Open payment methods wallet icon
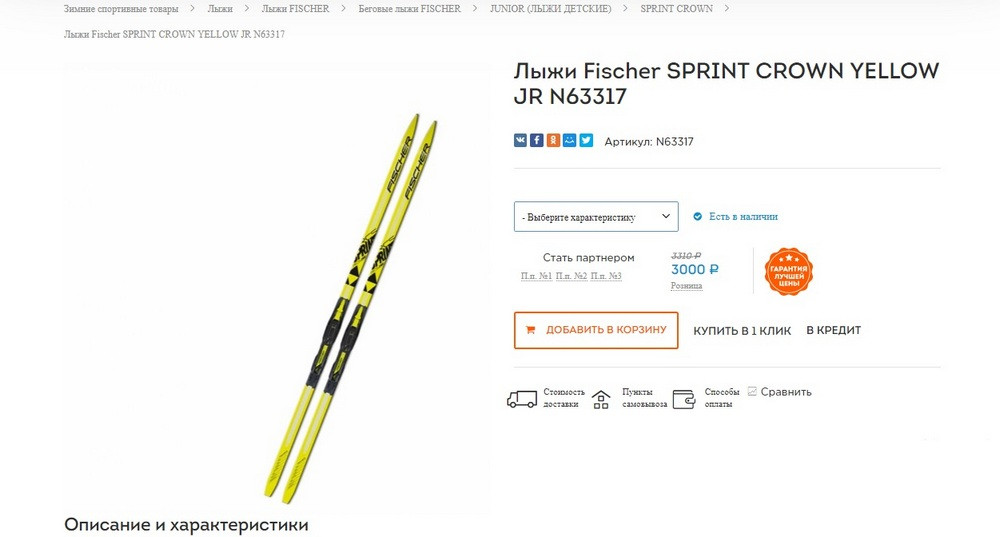 (x=684, y=399)
